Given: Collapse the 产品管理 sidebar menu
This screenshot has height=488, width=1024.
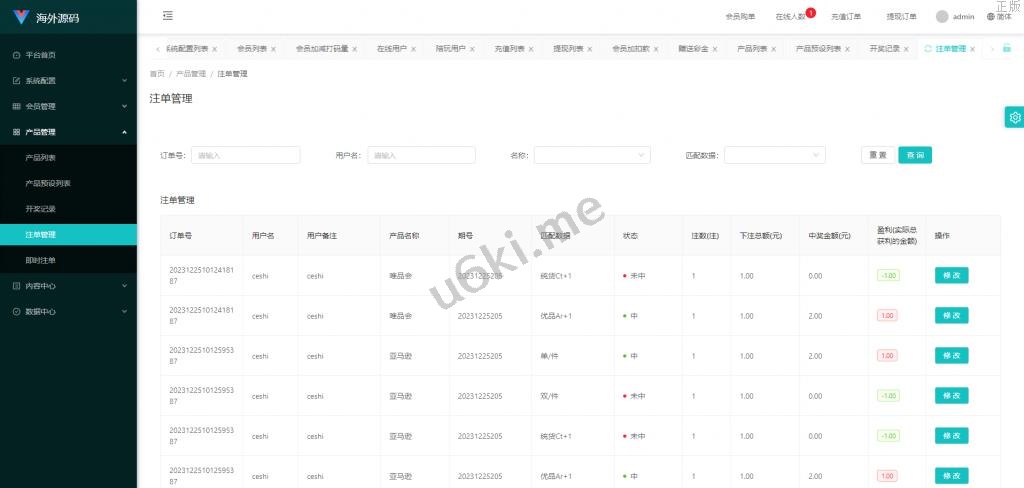Looking at the screenshot, I should click(x=68, y=132).
